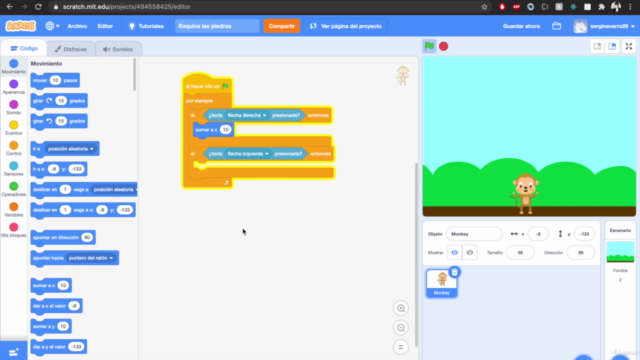Select the Eventos block category
This screenshot has width=640, height=360.
[x=13, y=128]
